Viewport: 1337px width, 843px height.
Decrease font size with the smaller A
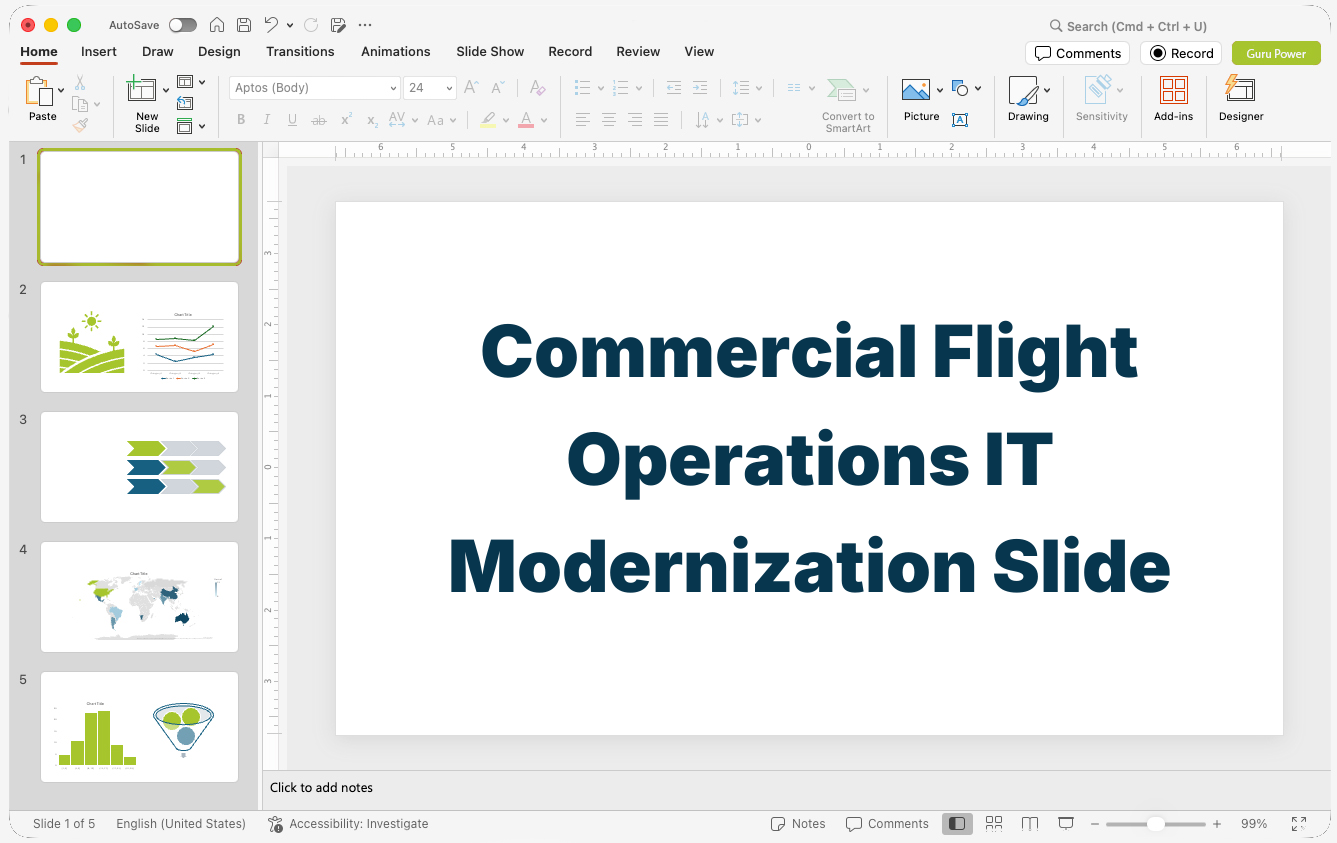498,88
